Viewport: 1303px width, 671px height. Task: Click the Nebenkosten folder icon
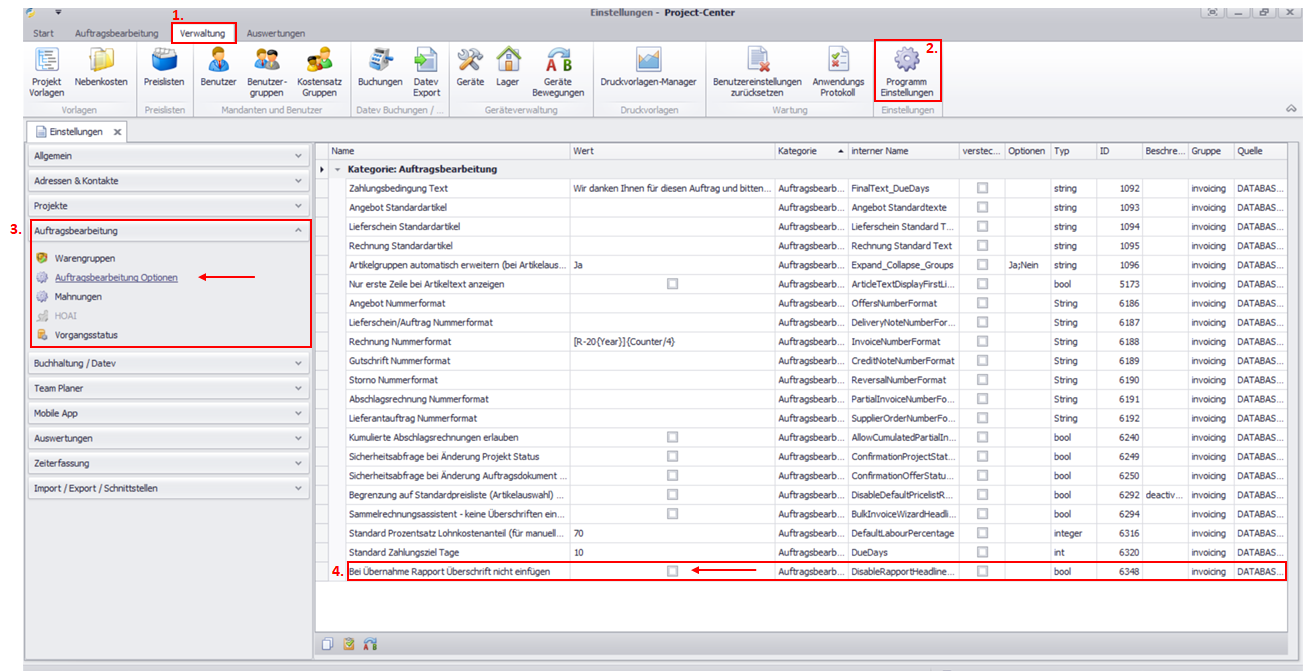tap(101, 62)
